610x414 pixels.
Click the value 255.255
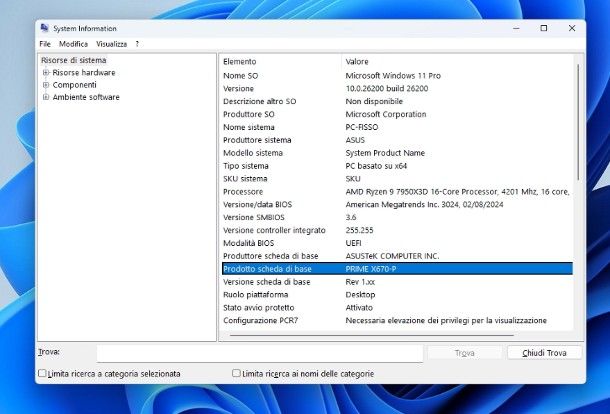[359, 230]
